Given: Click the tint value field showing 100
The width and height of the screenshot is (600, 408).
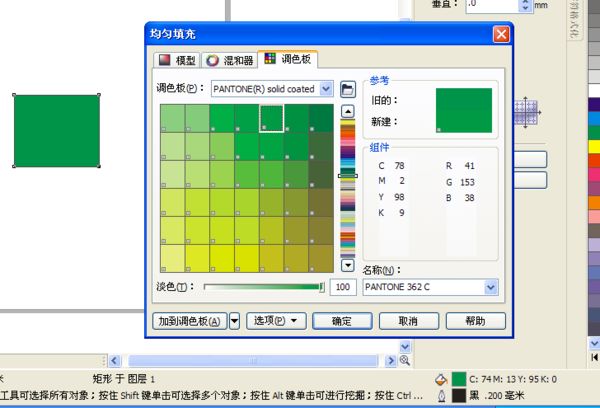Looking at the screenshot, I should 343,287.
